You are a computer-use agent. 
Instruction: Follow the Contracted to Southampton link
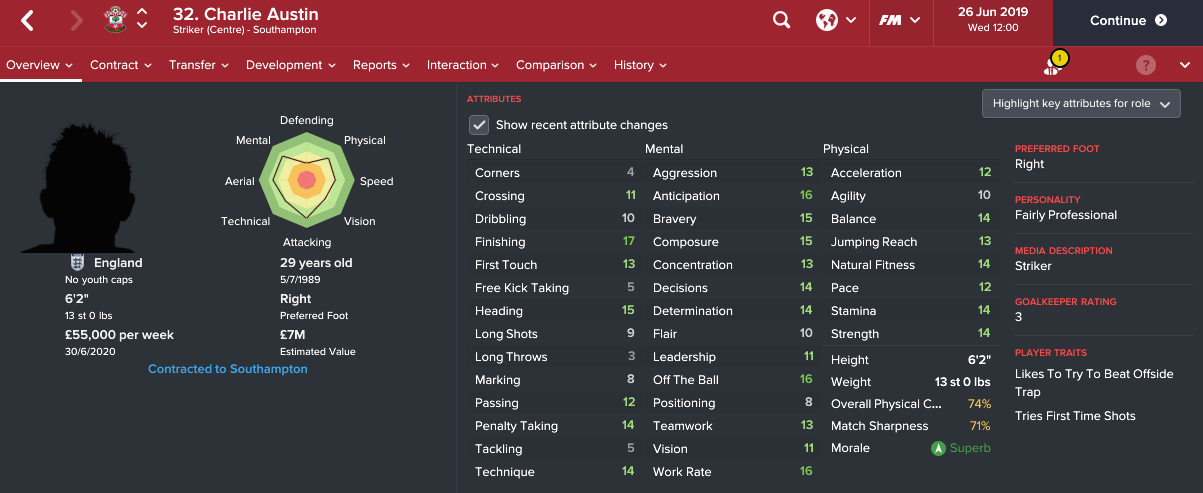click(228, 369)
